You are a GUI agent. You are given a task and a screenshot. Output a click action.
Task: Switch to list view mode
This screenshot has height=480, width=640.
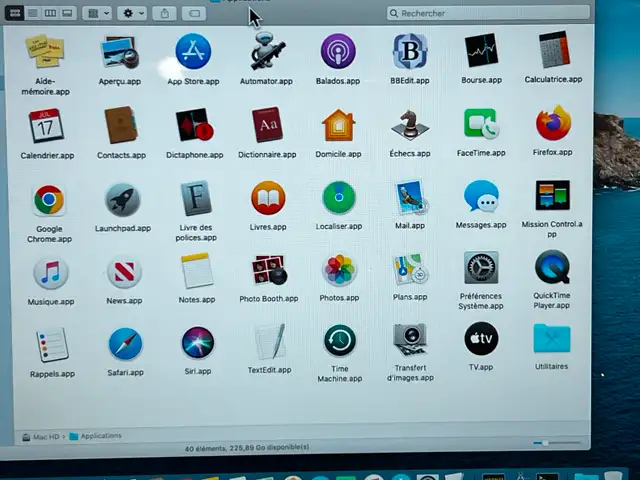[x=33, y=13]
